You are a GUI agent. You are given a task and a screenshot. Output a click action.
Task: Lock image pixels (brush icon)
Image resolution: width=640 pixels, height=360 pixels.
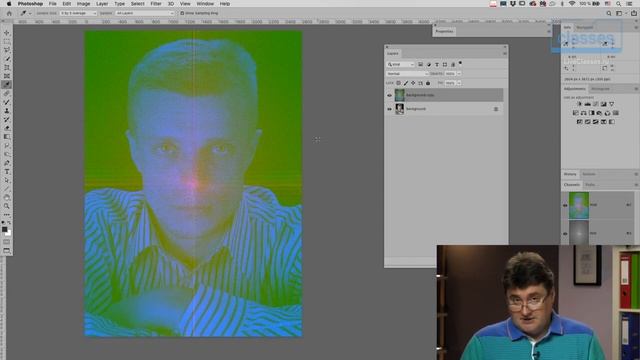pos(406,83)
